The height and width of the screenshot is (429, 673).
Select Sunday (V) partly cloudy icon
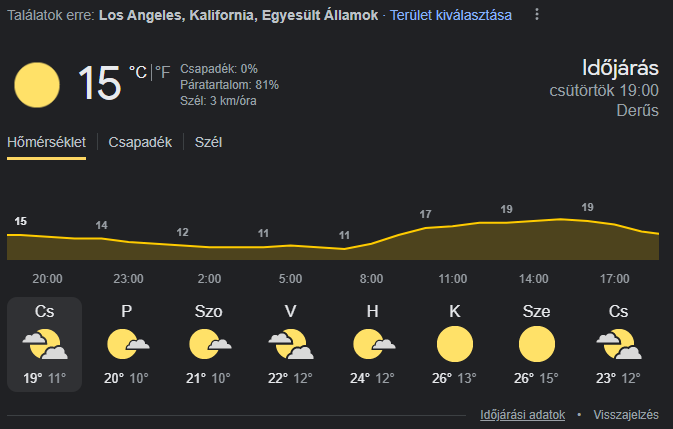coord(290,345)
